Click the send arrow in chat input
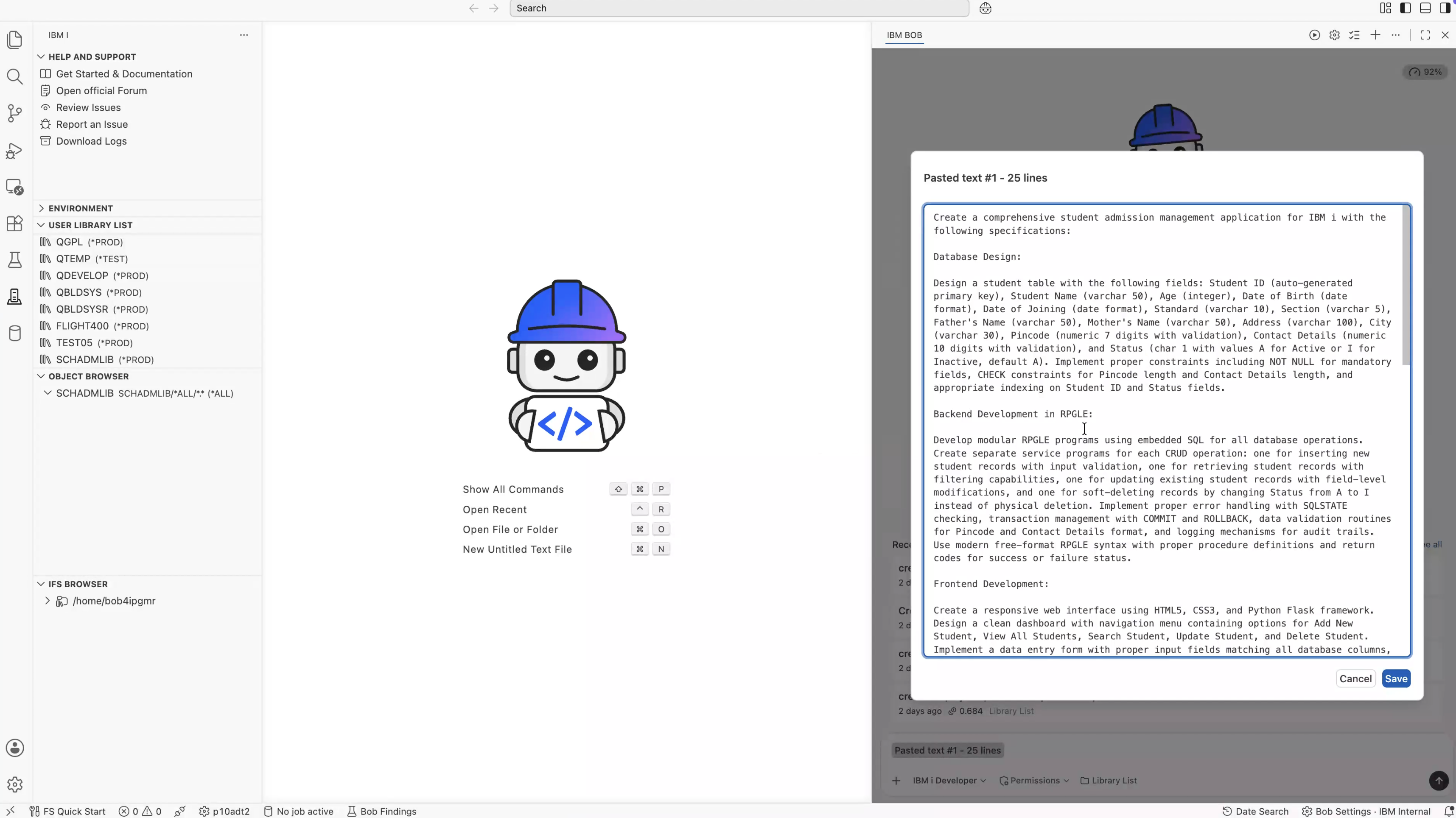This screenshot has width=1456, height=818. pos(1439,781)
